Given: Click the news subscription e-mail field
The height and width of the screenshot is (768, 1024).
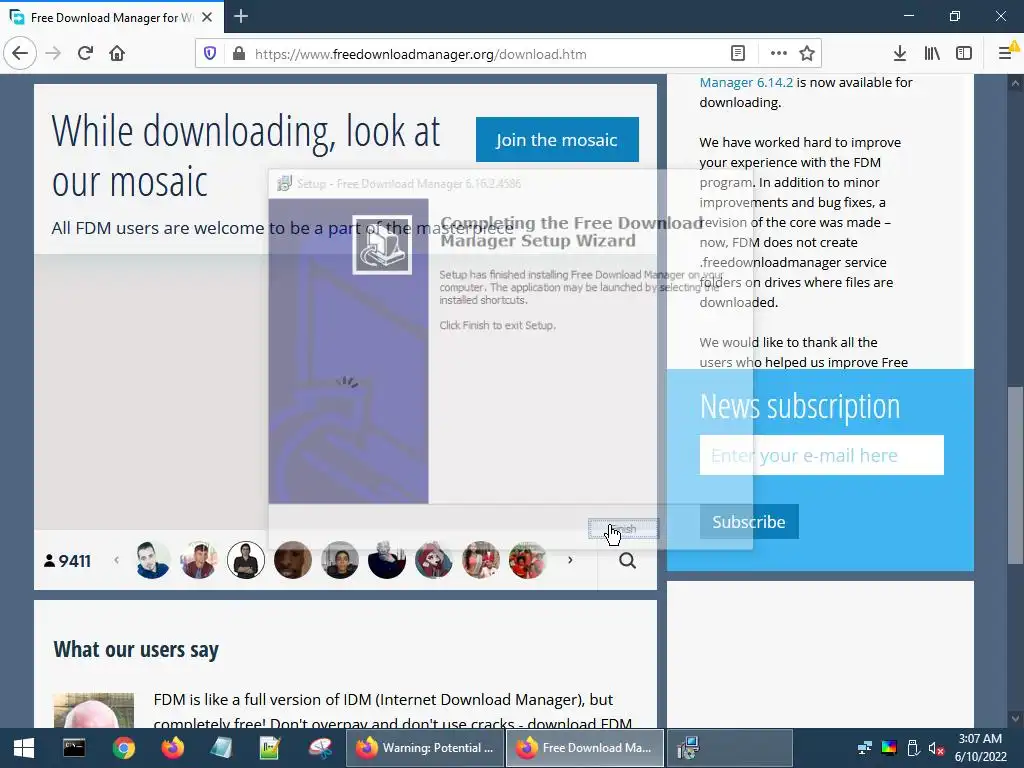Looking at the screenshot, I should click(822, 455).
